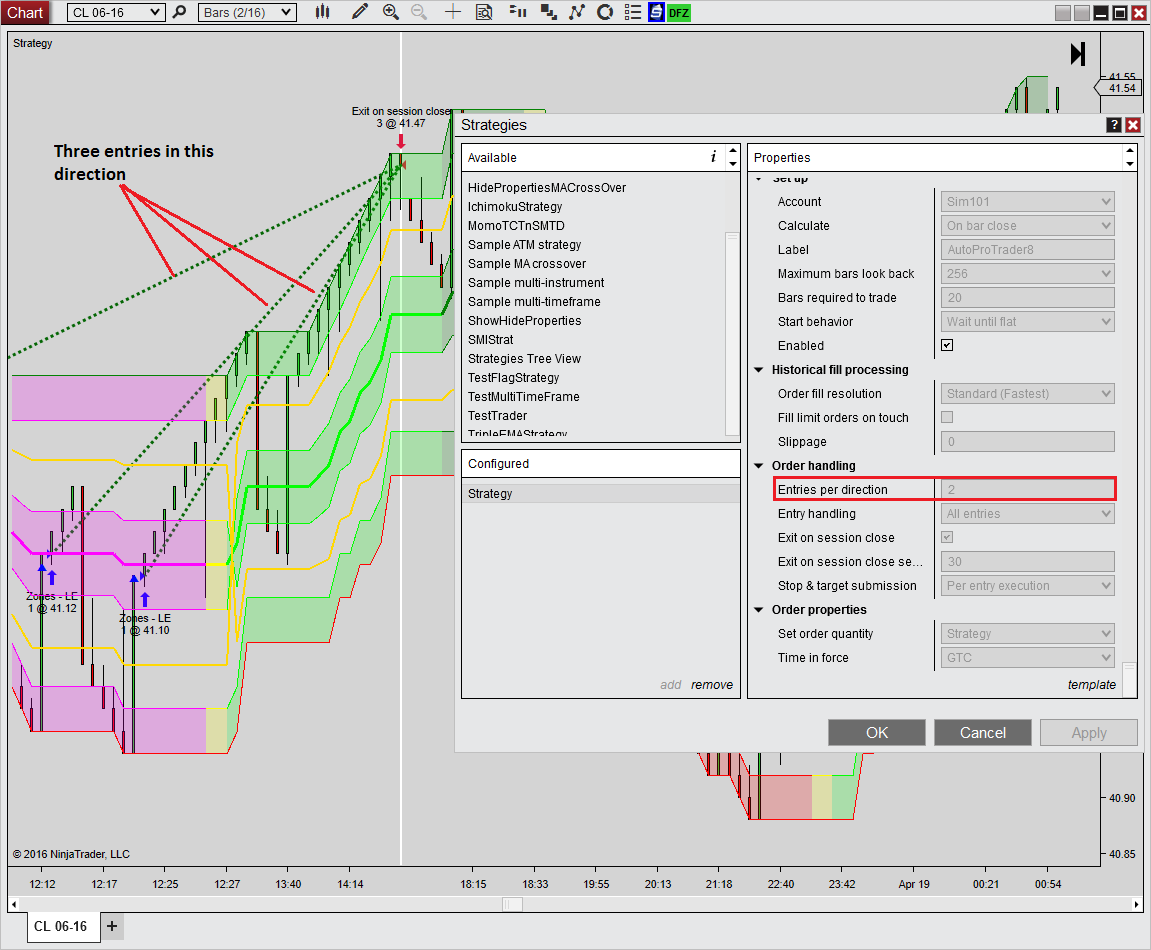Toggle Fill limit orders on touch checkbox
This screenshot has width=1151, height=950.
point(947,417)
